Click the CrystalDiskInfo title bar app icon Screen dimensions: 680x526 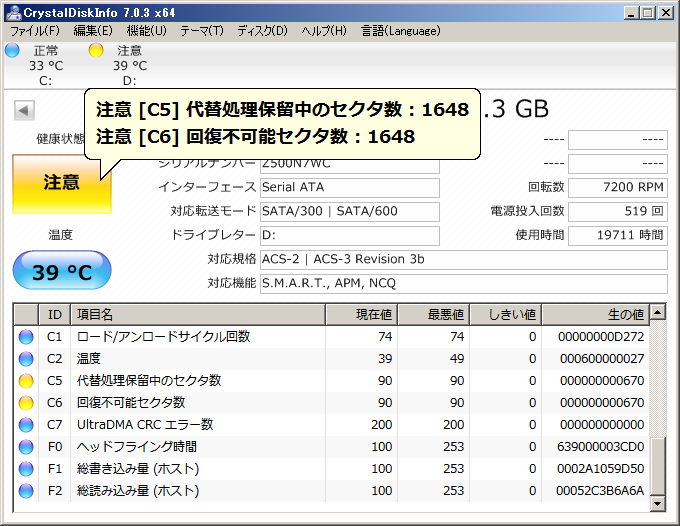click(x=13, y=13)
